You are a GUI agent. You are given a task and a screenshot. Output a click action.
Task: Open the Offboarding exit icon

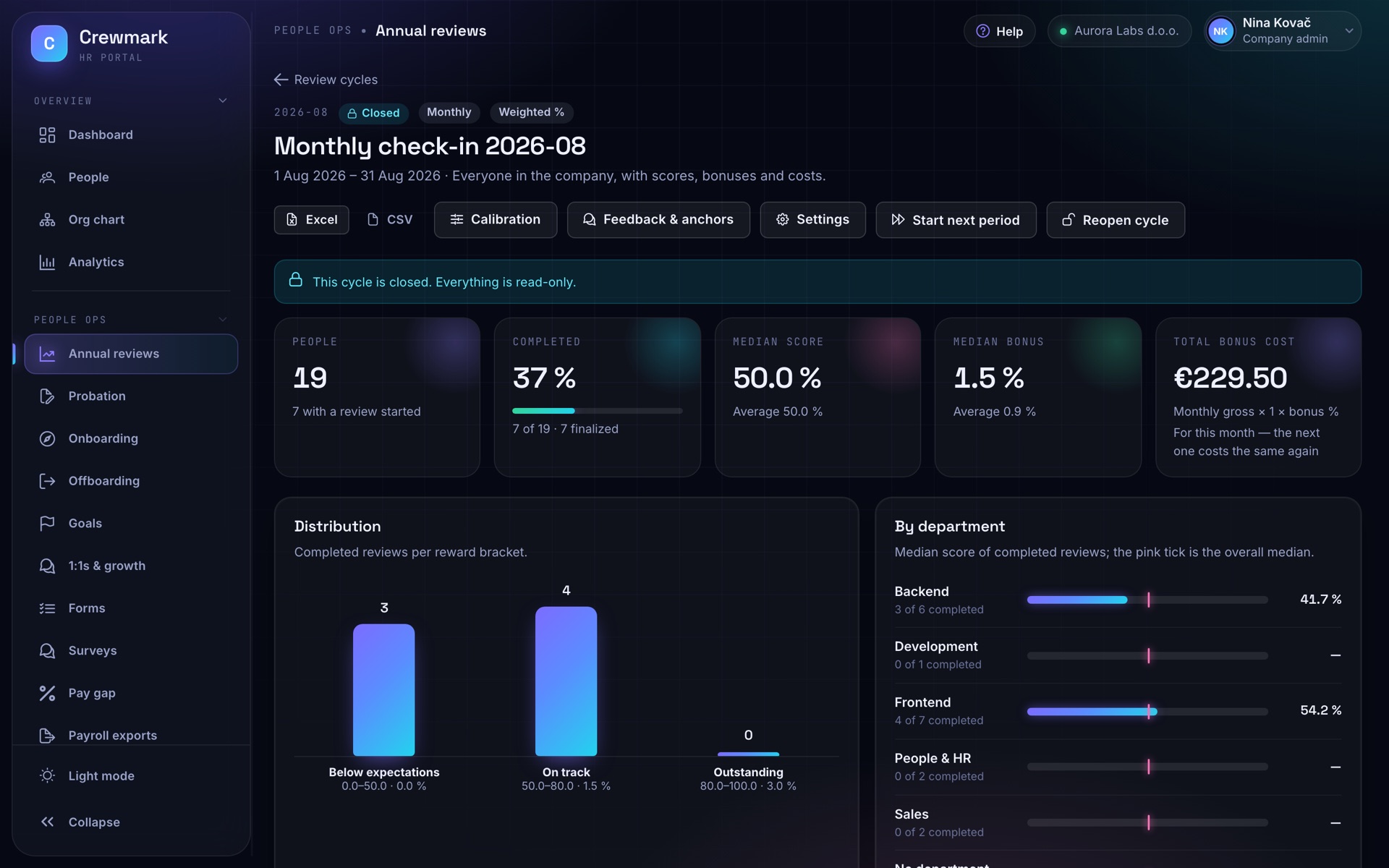(x=47, y=481)
